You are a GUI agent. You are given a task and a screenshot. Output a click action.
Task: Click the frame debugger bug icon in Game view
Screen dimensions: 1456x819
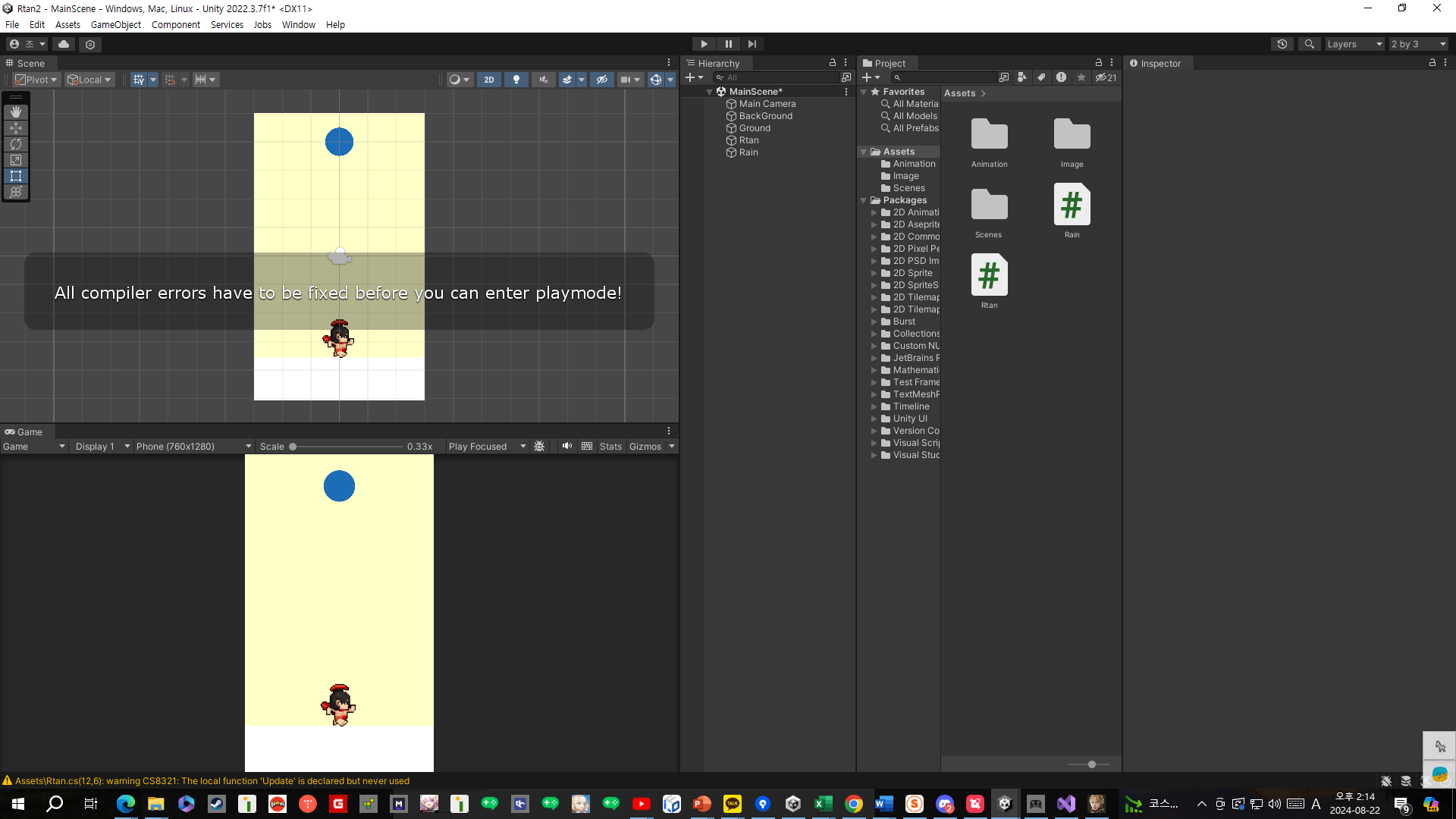coord(539,447)
